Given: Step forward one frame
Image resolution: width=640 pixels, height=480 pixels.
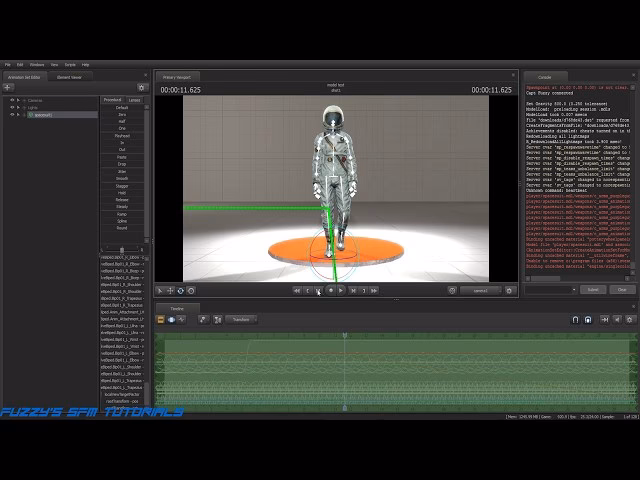Looking at the screenshot, I should click(x=353, y=291).
